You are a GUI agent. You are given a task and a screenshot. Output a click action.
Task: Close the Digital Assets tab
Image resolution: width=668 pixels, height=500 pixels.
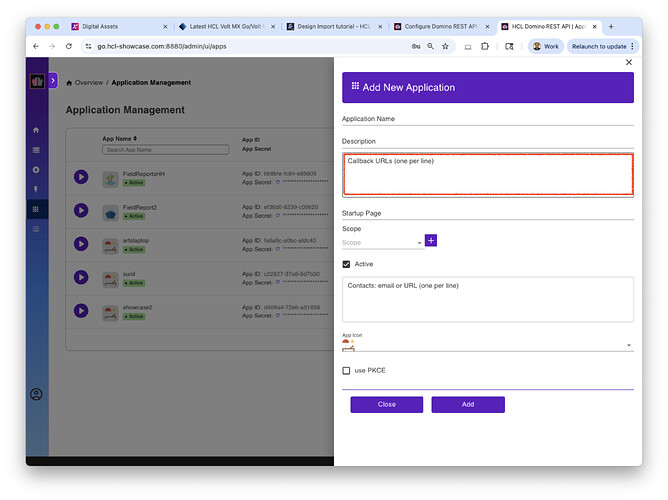(x=165, y=26)
